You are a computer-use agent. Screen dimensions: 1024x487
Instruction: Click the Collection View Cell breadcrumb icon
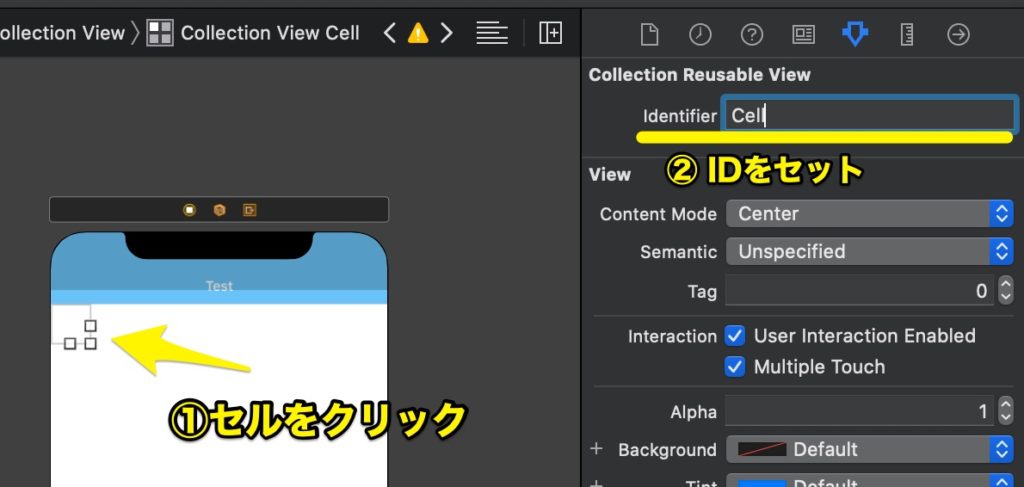160,33
